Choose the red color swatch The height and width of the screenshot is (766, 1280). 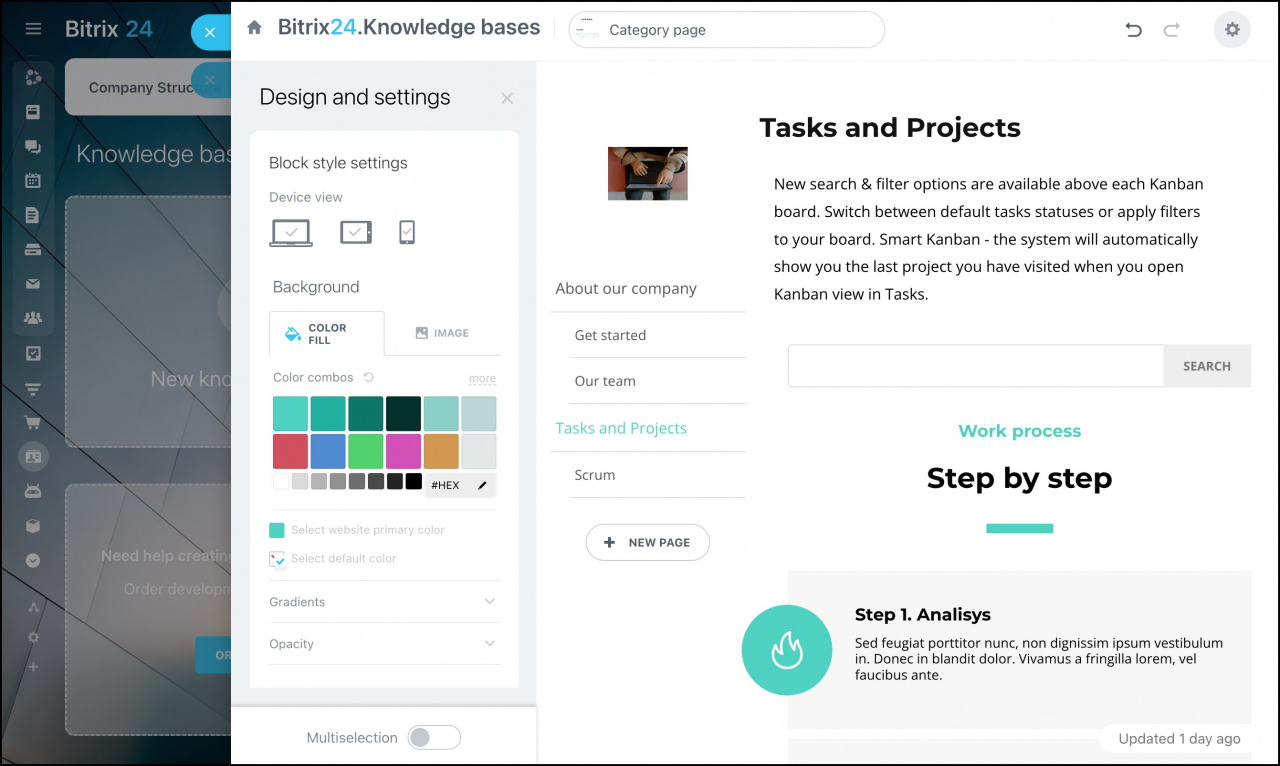tap(290, 451)
